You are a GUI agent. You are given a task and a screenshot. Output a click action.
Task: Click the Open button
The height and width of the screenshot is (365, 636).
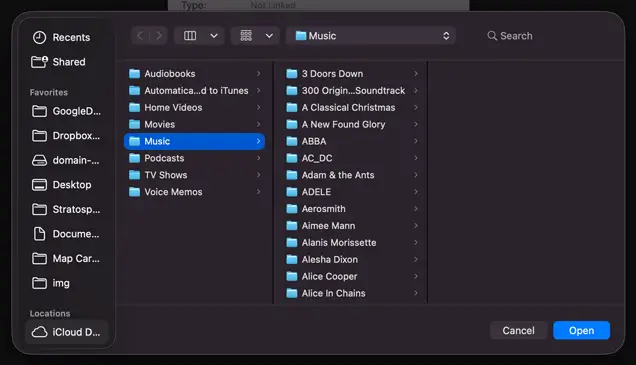[581, 331]
